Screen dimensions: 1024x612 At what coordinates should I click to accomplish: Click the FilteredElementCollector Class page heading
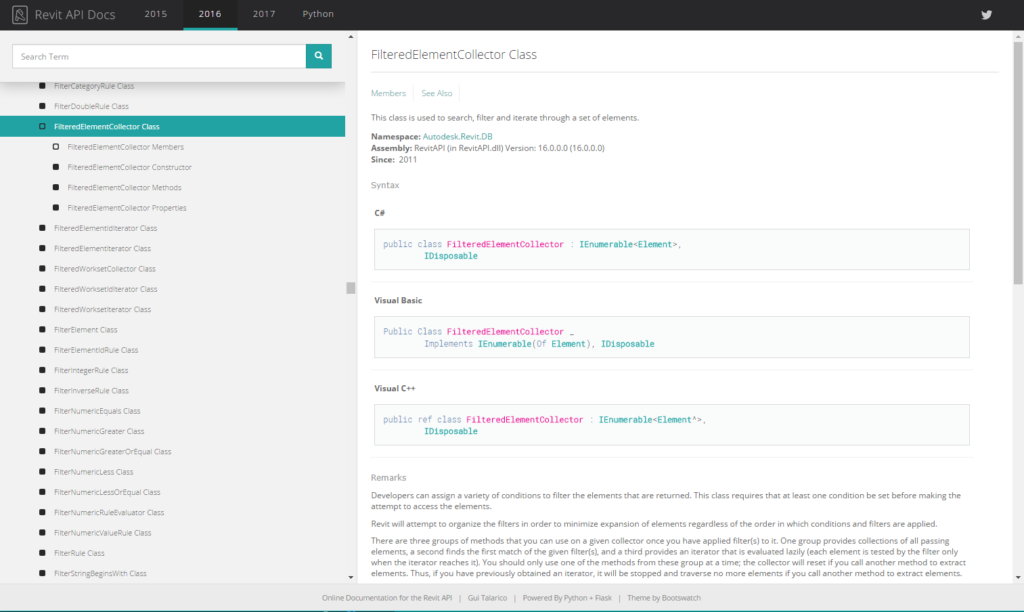click(454, 55)
